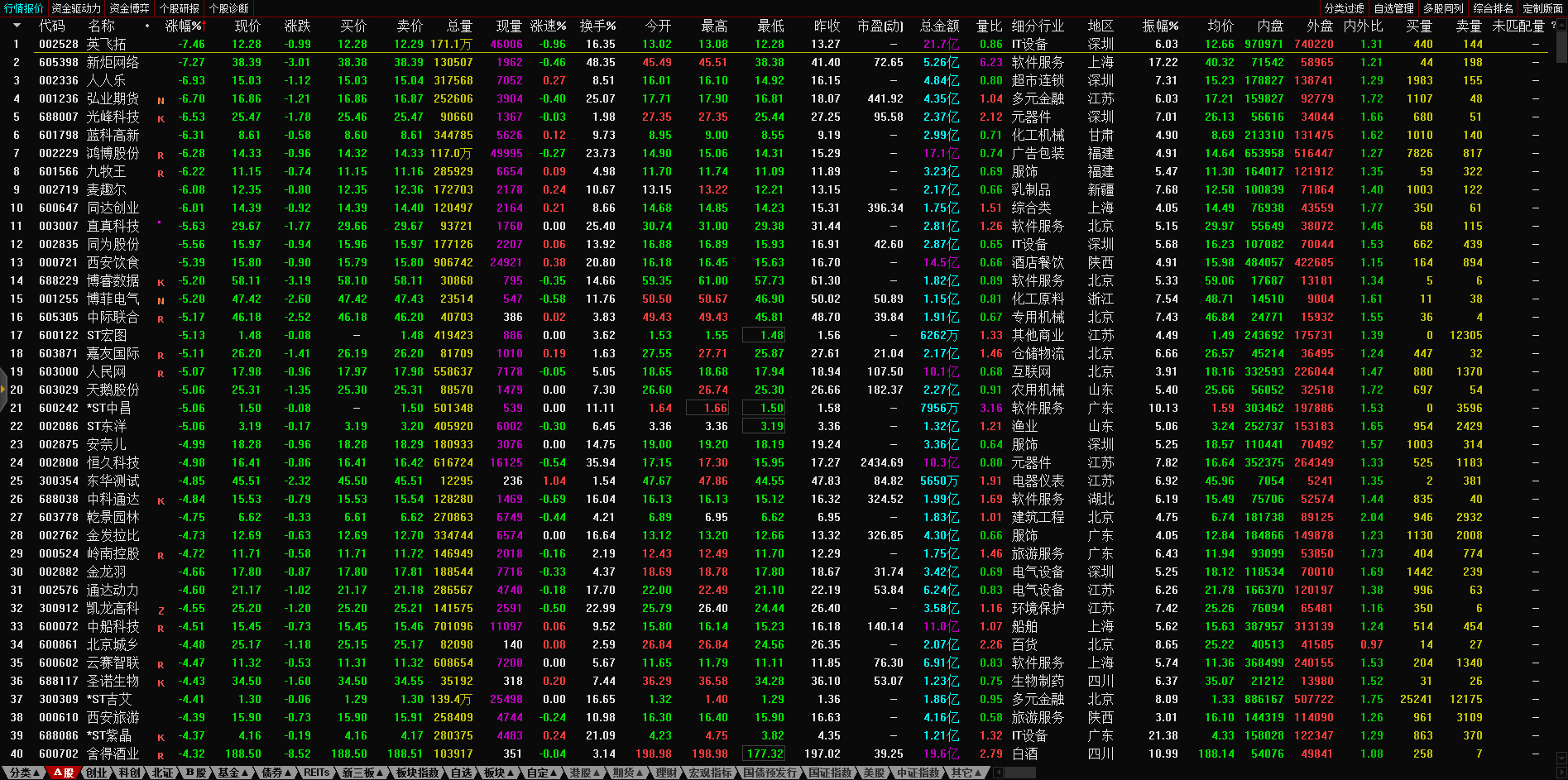Open the 新三板 tab dropdown

[x=362, y=773]
